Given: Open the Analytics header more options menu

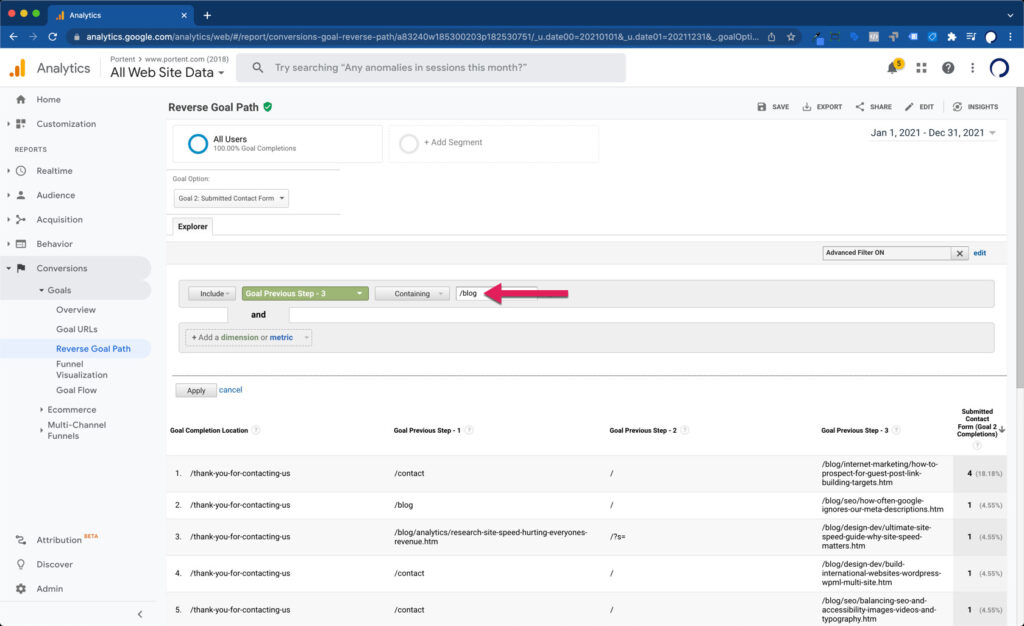Looking at the screenshot, I should [x=972, y=68].
